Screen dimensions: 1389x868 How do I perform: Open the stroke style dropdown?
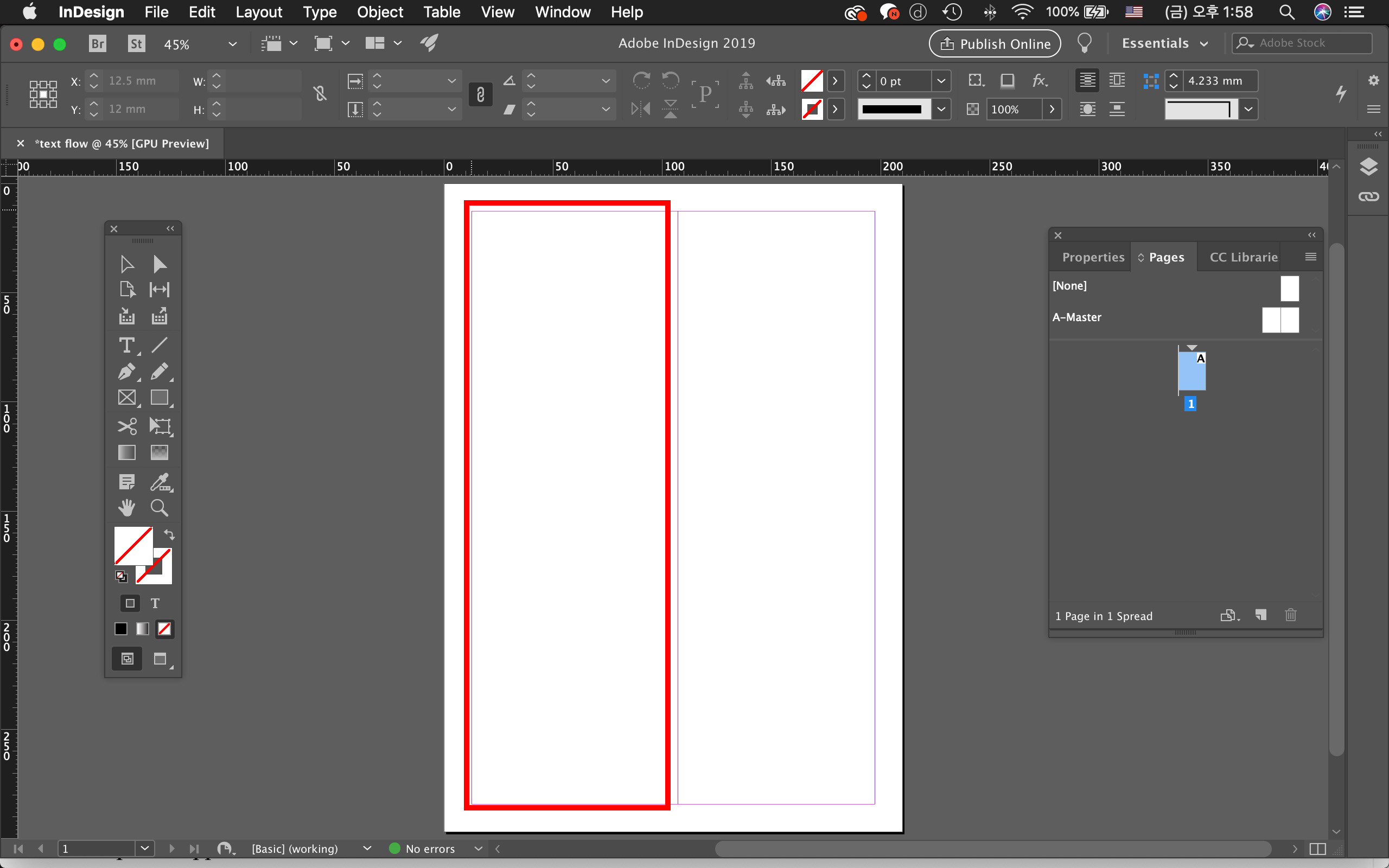click(x=941, y=109)
